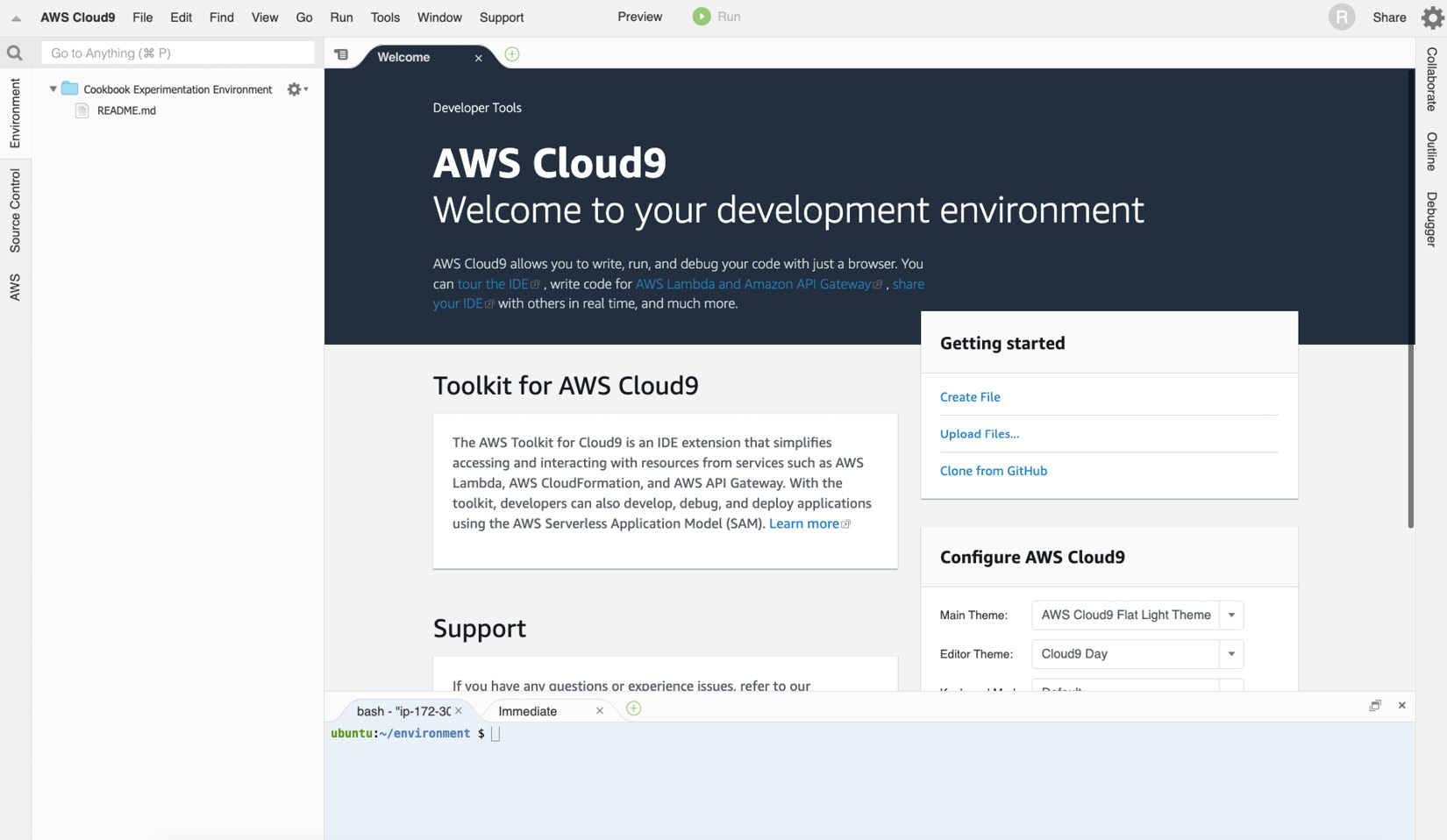
Task: Open the tab list icon beside Welcome tab
Action: click(341, 54)
